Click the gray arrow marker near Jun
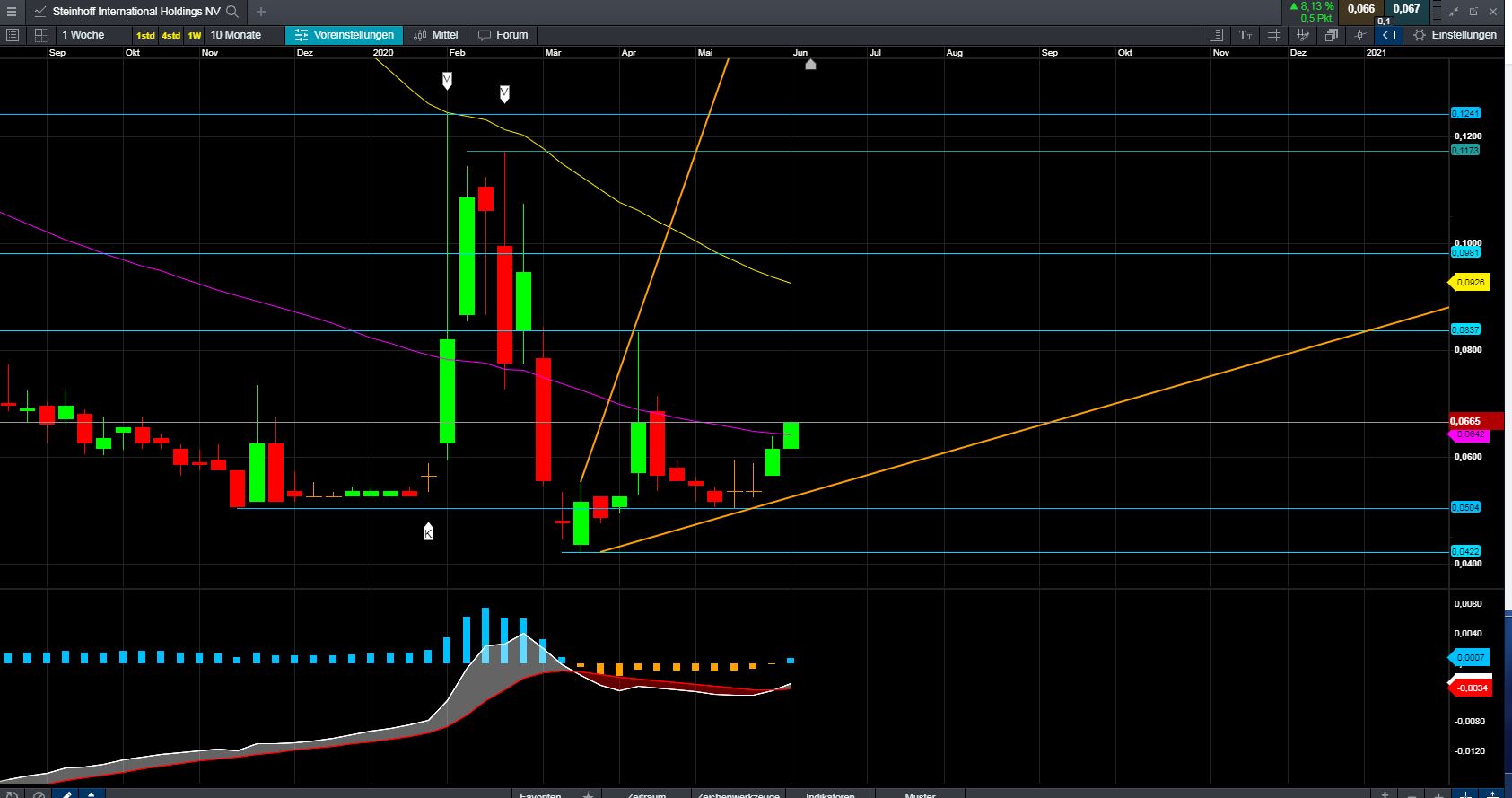 coord(810,64)
